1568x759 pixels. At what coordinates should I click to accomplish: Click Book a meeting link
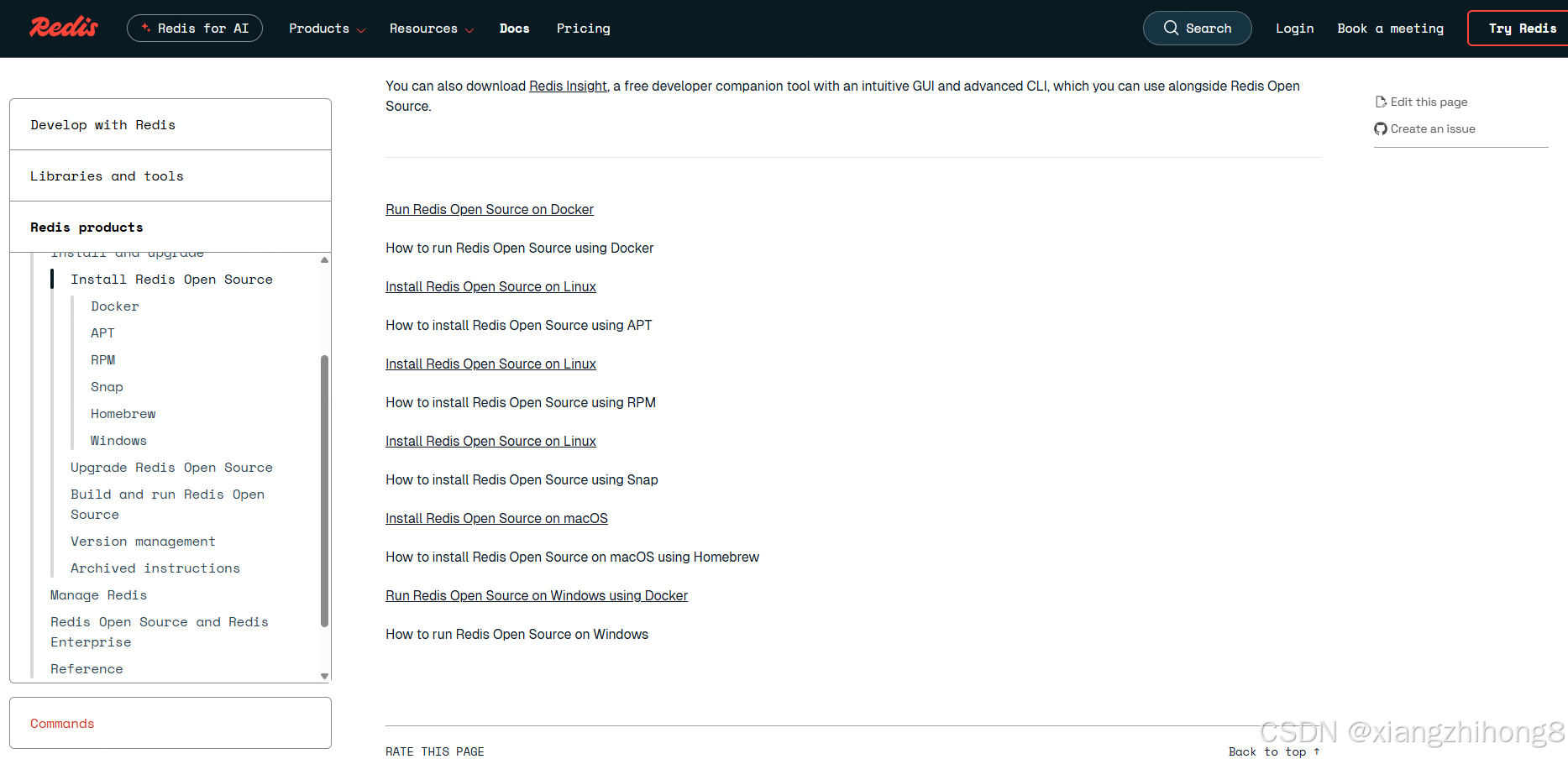point(1390,29)
